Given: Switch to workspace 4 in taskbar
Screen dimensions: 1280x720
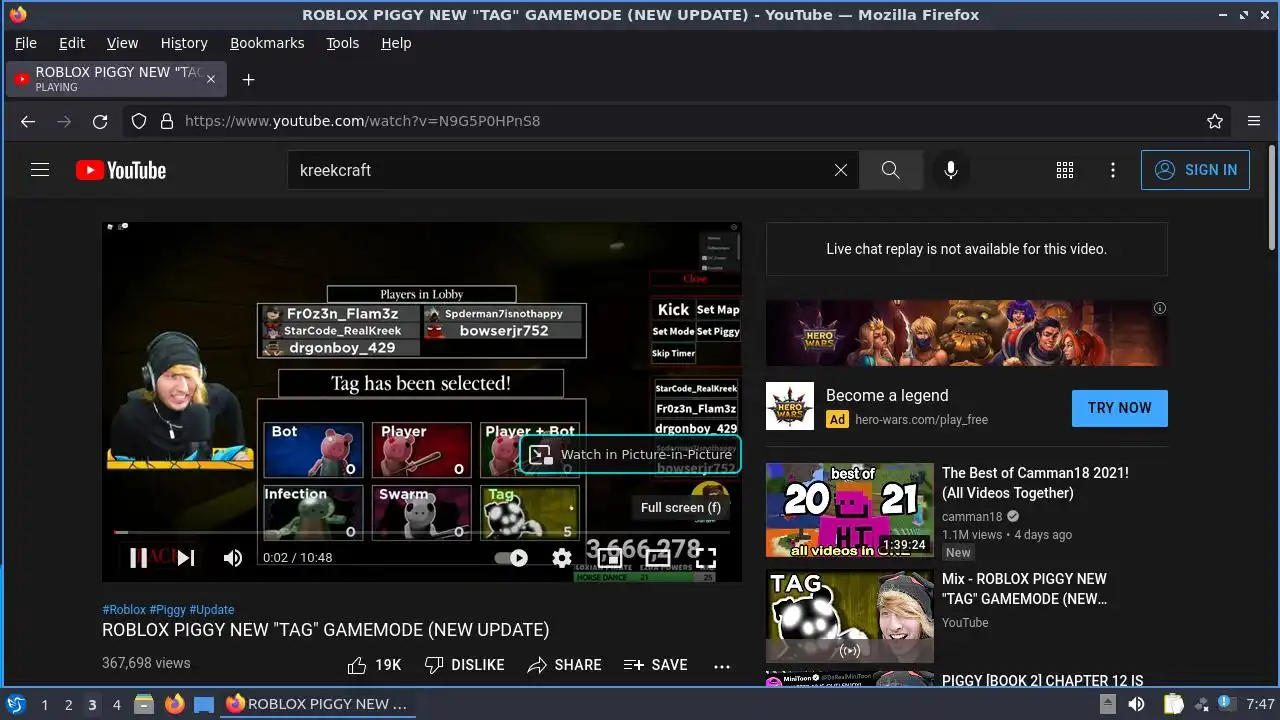Looking at the screenshot, I should (x=116, y=705).
